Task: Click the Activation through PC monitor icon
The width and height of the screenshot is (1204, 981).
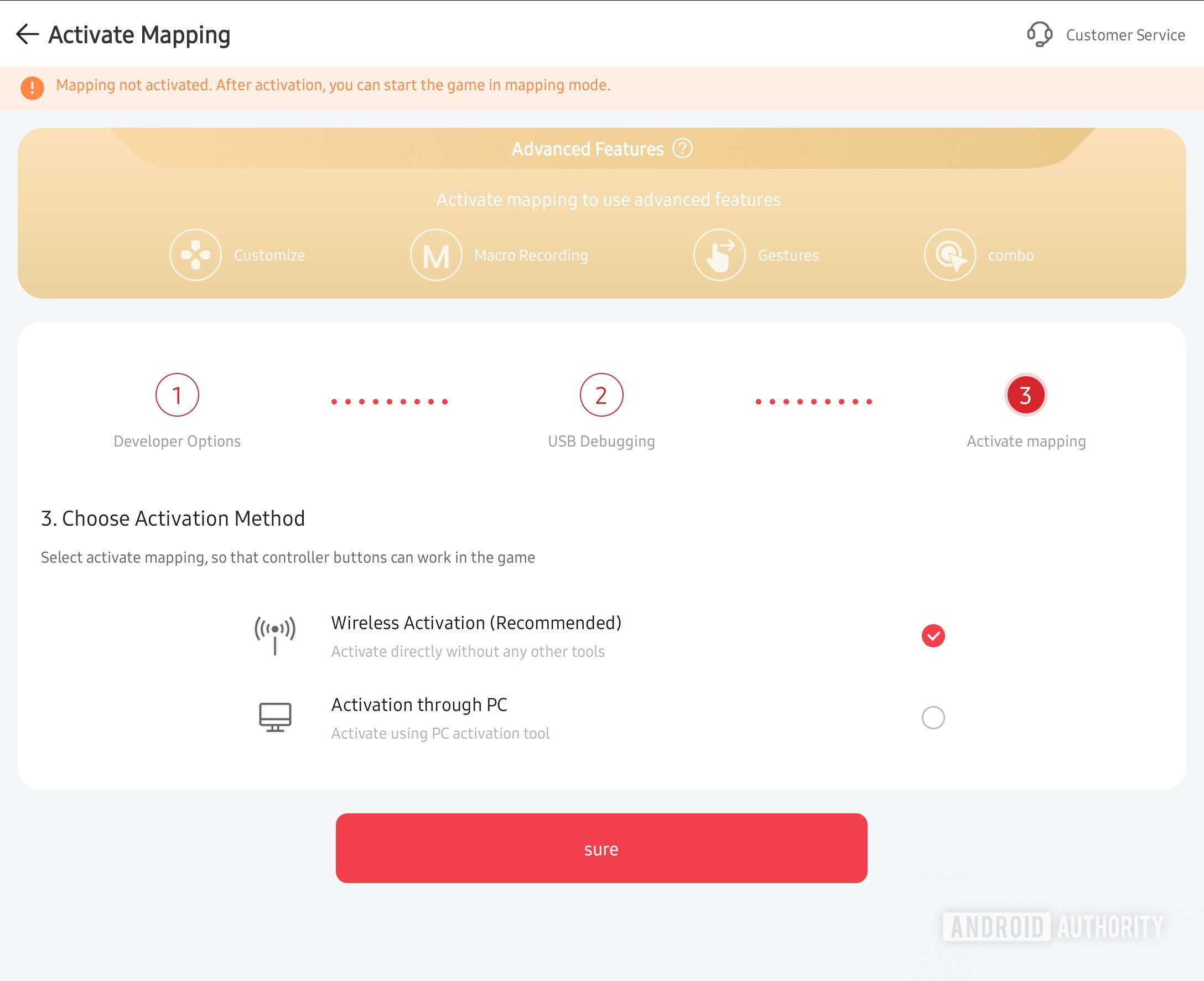Action: 275,718
